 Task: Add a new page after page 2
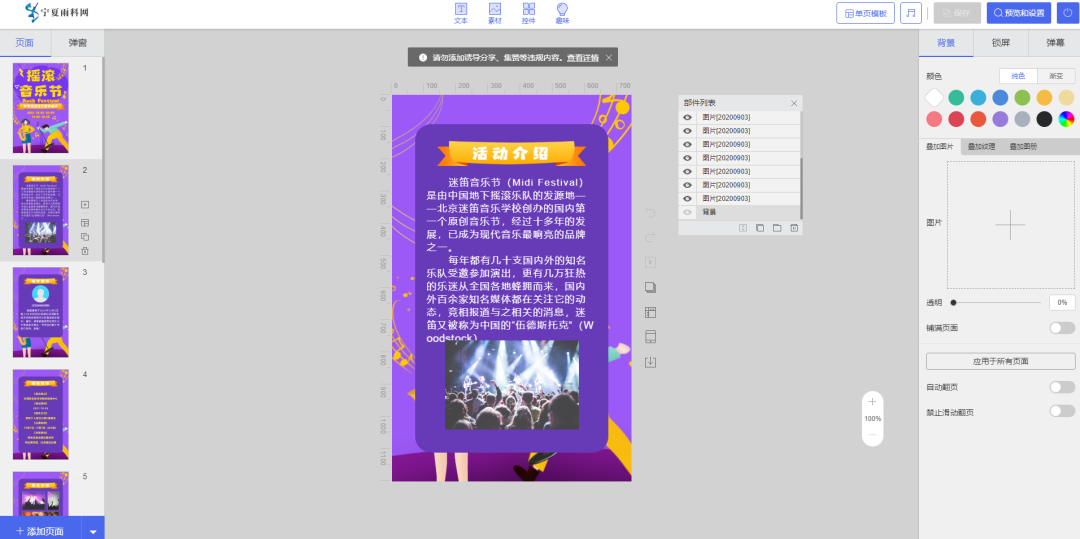point(85,204)
